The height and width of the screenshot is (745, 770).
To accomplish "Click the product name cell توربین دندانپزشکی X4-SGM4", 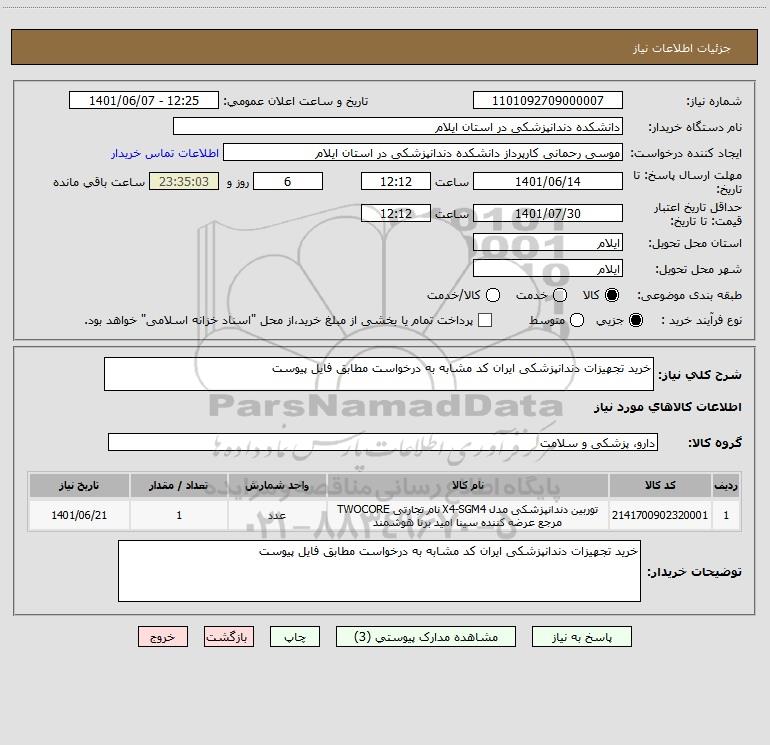I will (468, 515).
